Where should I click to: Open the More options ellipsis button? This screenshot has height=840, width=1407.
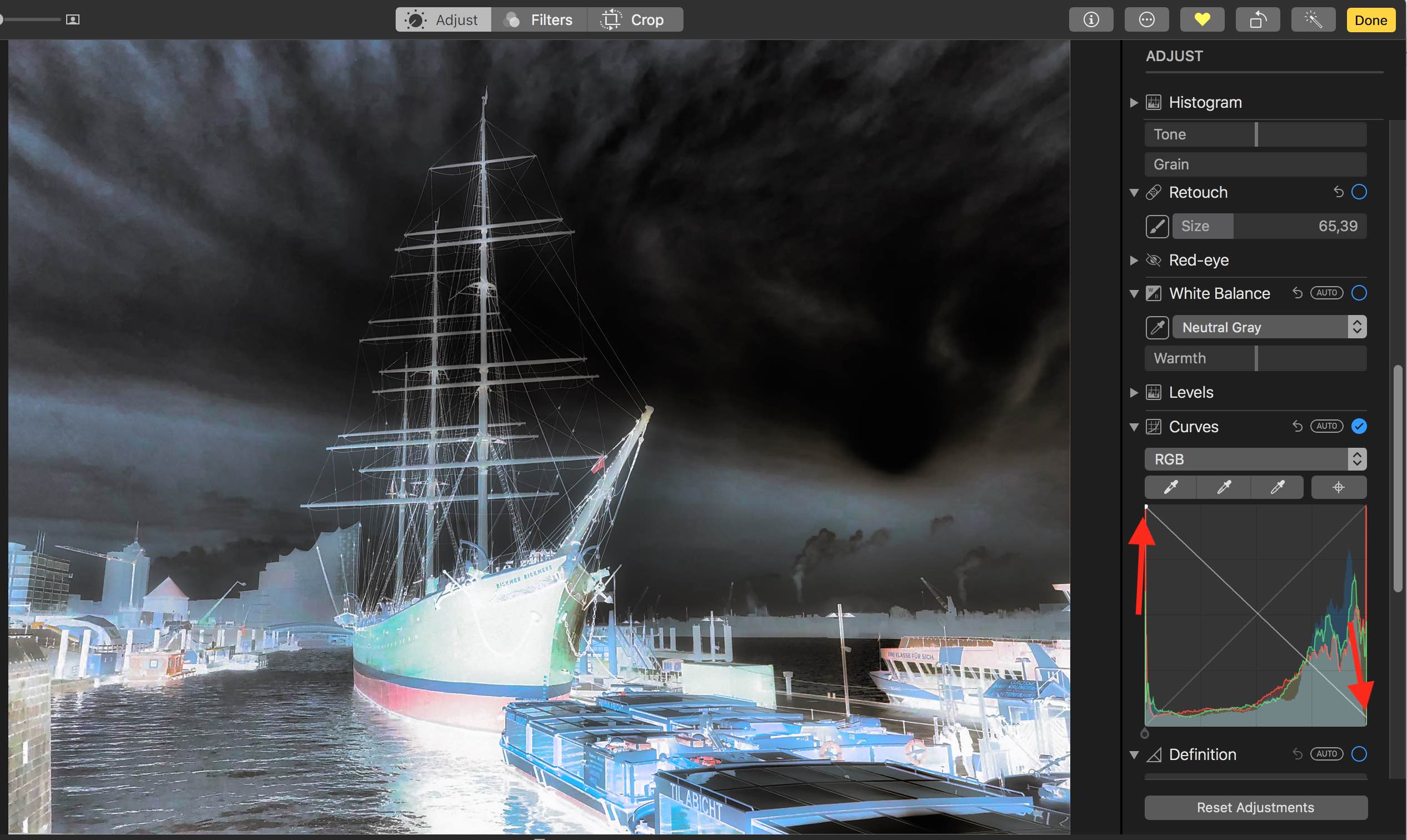pyautogui.click(x=1146, y=20)
